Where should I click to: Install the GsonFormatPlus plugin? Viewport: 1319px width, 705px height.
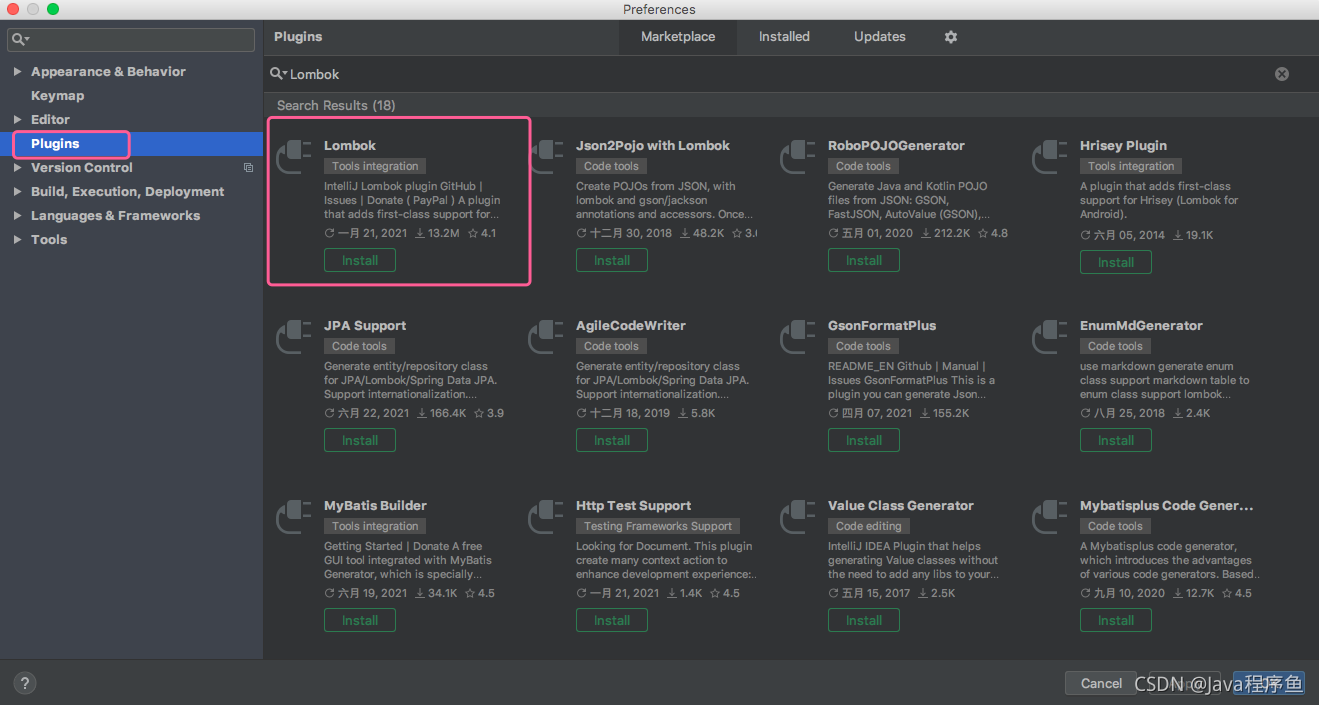click(864, 441)
